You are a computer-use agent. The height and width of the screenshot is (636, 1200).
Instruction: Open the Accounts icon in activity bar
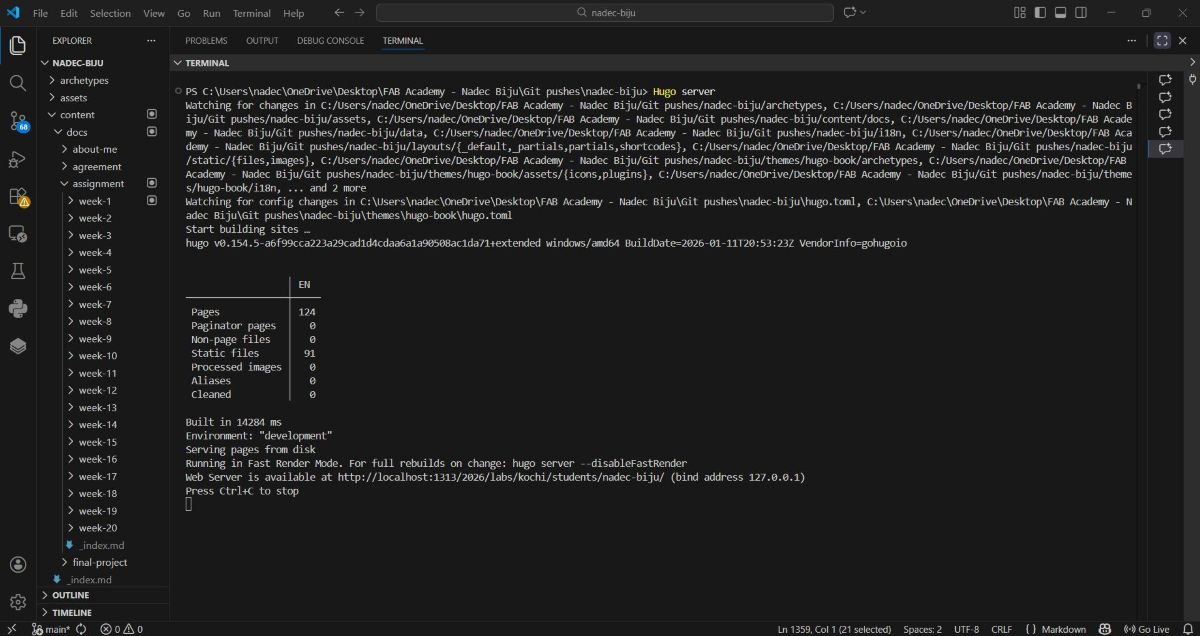(x=17, y=563)
